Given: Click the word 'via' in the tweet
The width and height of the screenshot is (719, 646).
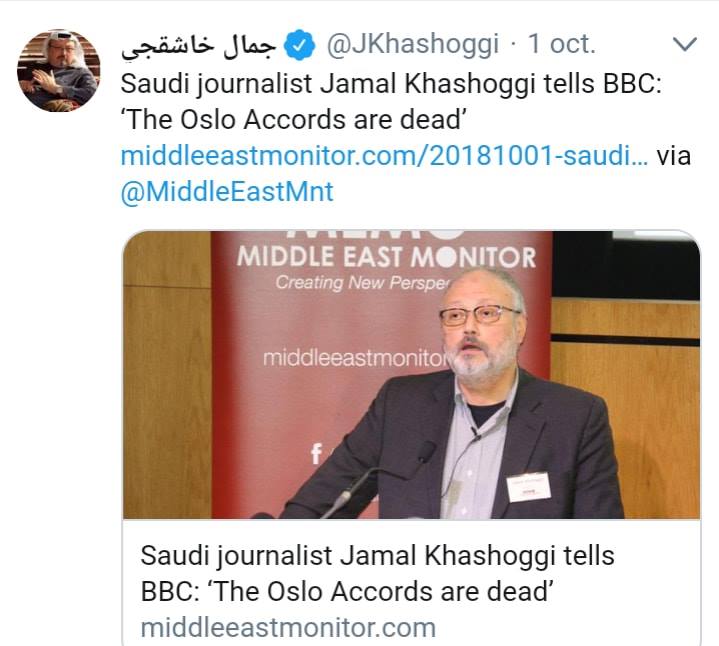Looking at the screenshot, I should click(x=674, y=155).
